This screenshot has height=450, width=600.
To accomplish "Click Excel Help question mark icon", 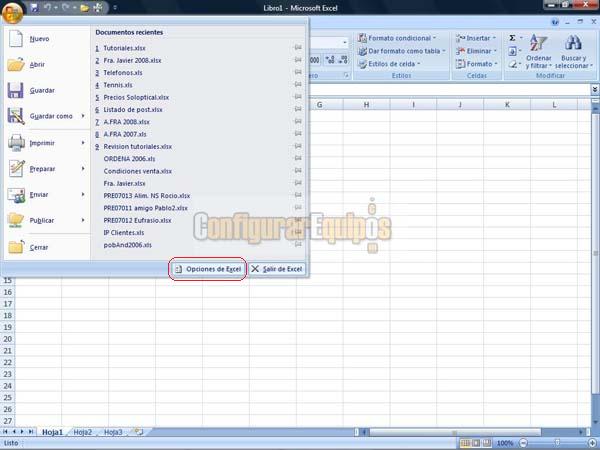I will 555,22.
